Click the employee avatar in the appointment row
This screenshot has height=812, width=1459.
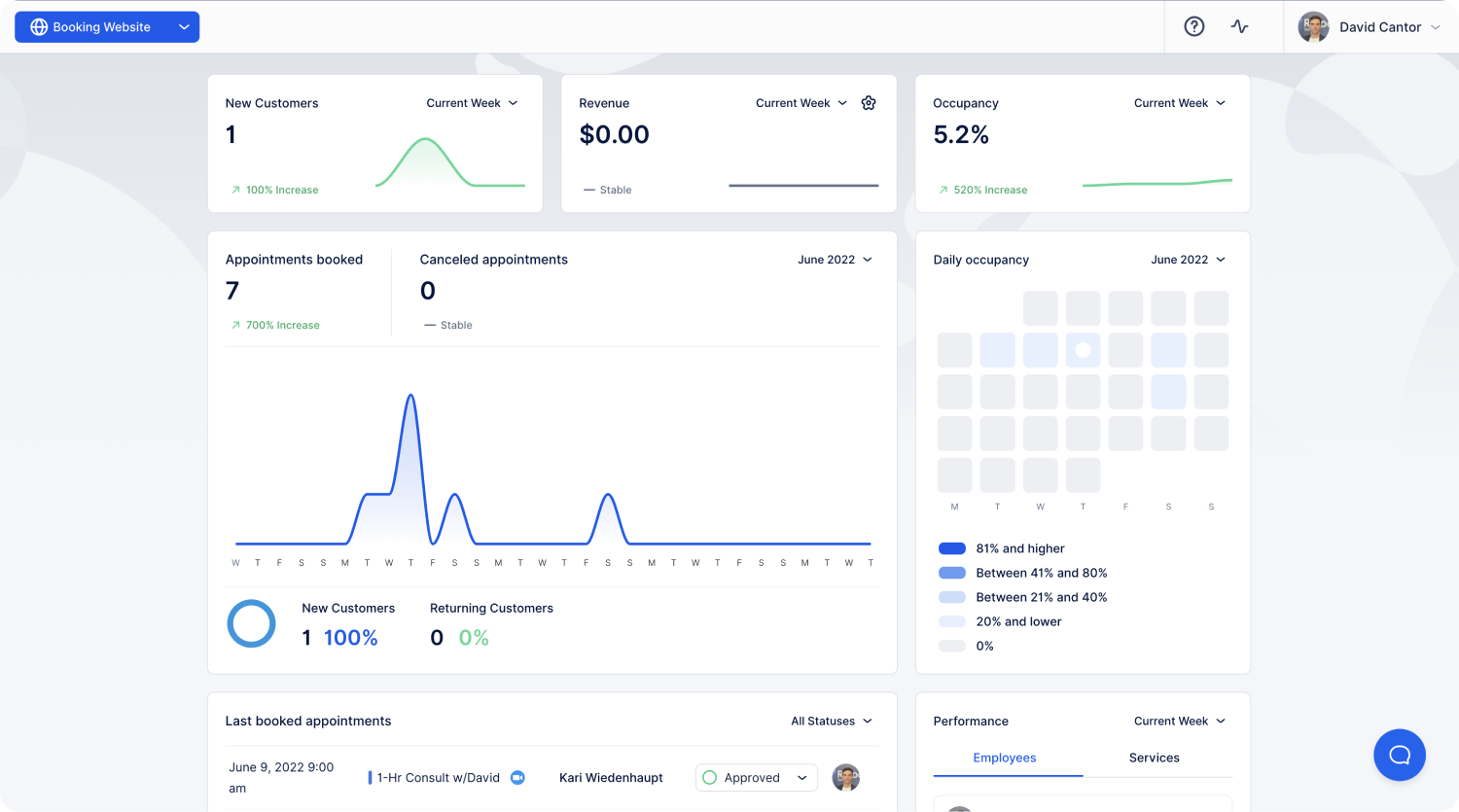pos(846,777)
